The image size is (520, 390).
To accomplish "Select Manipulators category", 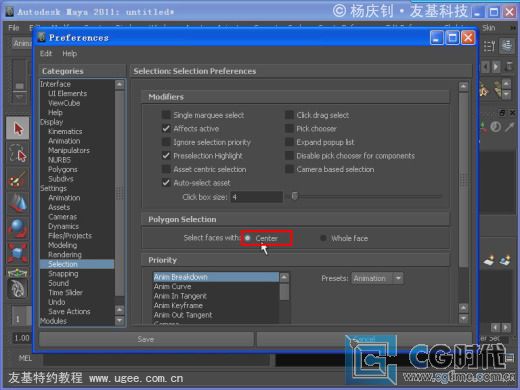I will pyautogui.click(x=69, y=150).
